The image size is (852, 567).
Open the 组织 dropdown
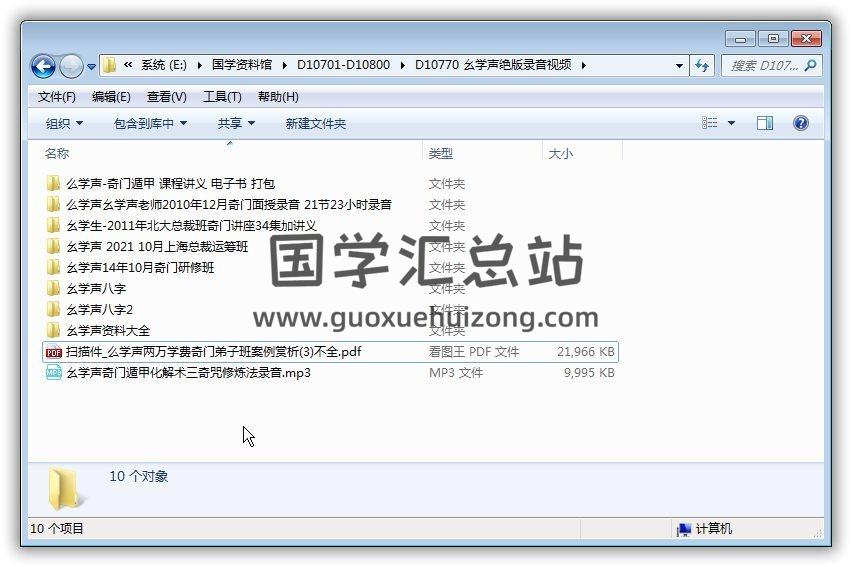tap(64, 124)
